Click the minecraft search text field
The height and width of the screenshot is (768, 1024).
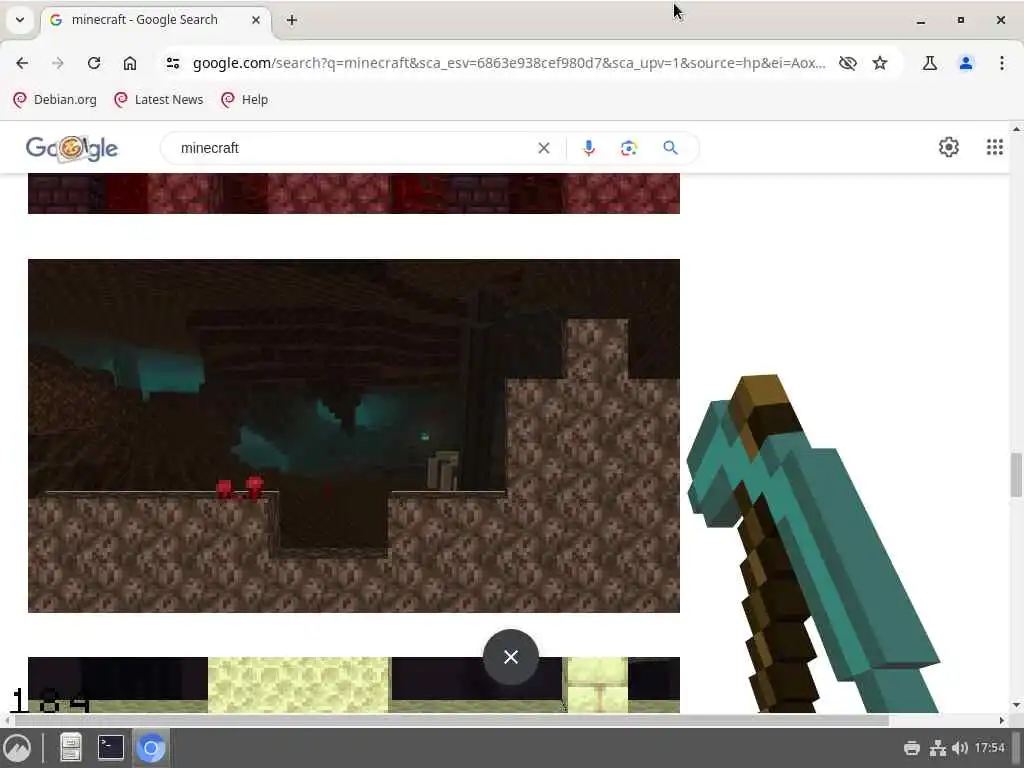pyautogui.click(x=353, y=148)
